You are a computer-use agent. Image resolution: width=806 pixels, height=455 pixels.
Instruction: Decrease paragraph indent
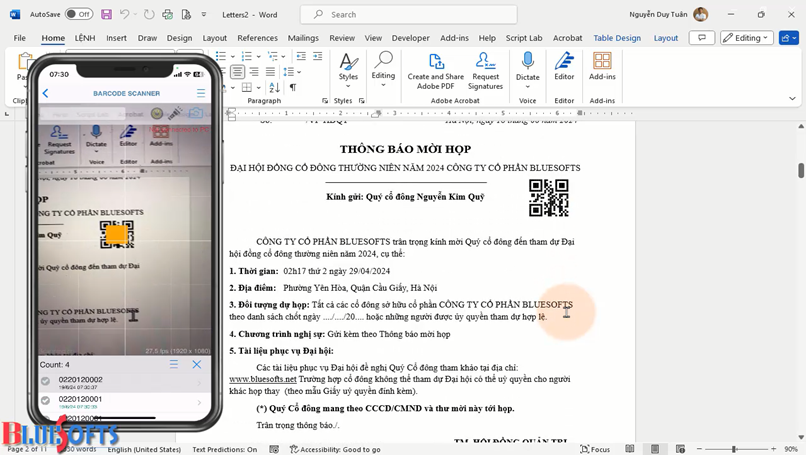pos(301,56)
